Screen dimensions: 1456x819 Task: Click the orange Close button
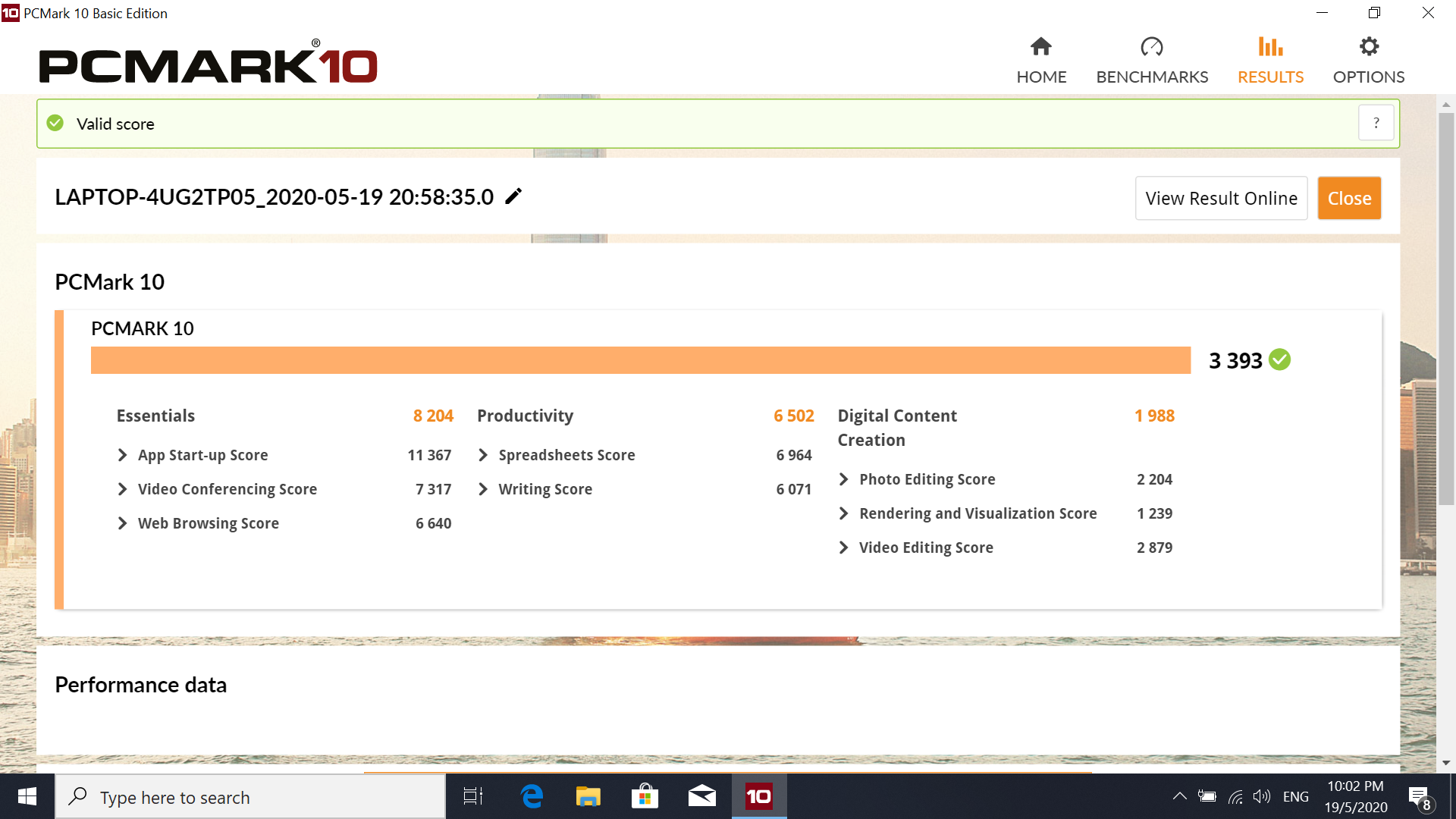pyautogui.click(x=1349, y=198)
